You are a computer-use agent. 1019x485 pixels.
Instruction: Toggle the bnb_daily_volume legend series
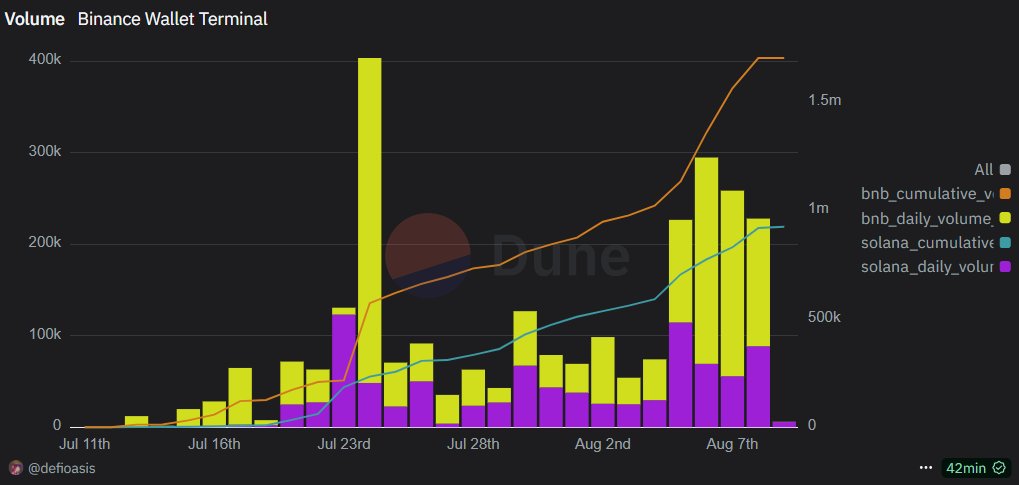(936, 218)
